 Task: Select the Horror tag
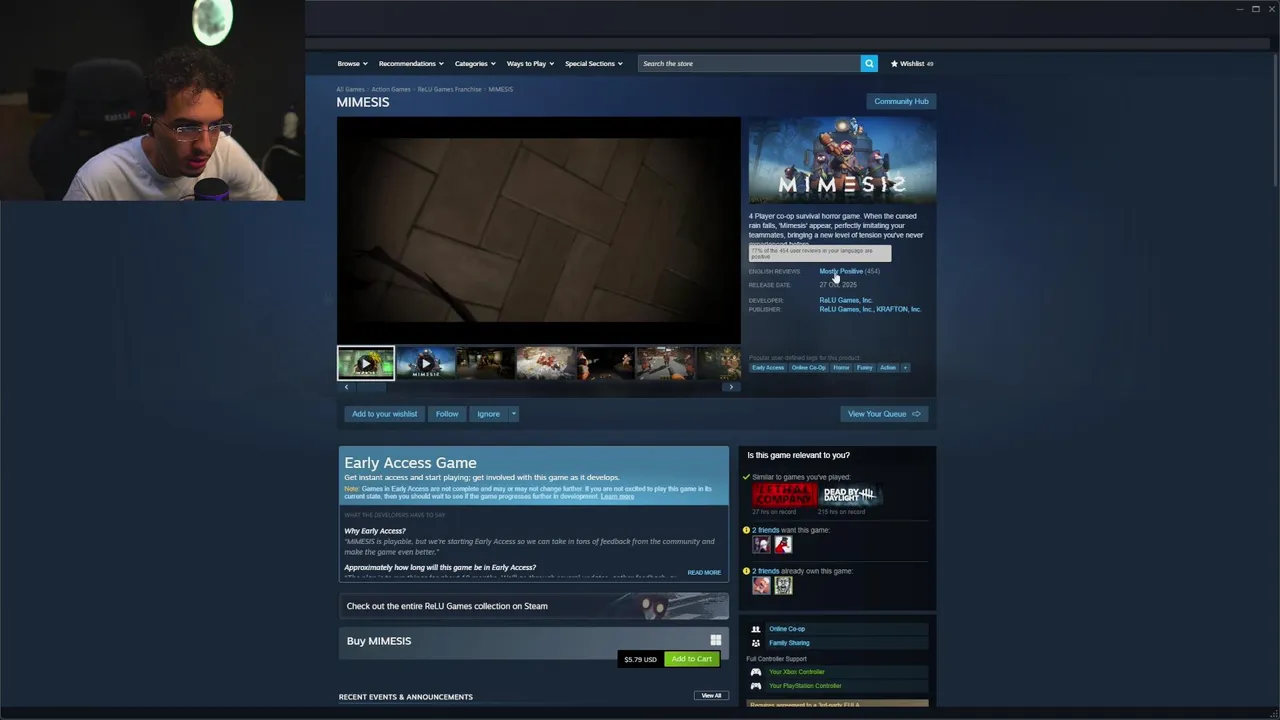[x=841, y=368]
